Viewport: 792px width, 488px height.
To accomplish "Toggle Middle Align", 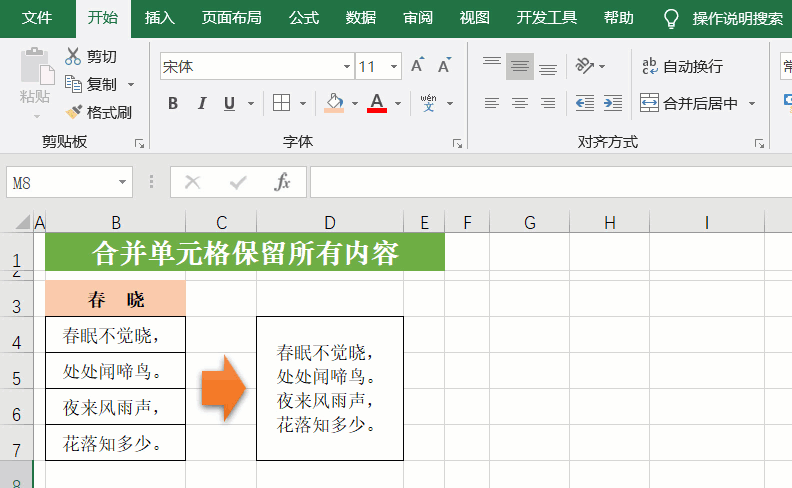I will tap(520, 66).
